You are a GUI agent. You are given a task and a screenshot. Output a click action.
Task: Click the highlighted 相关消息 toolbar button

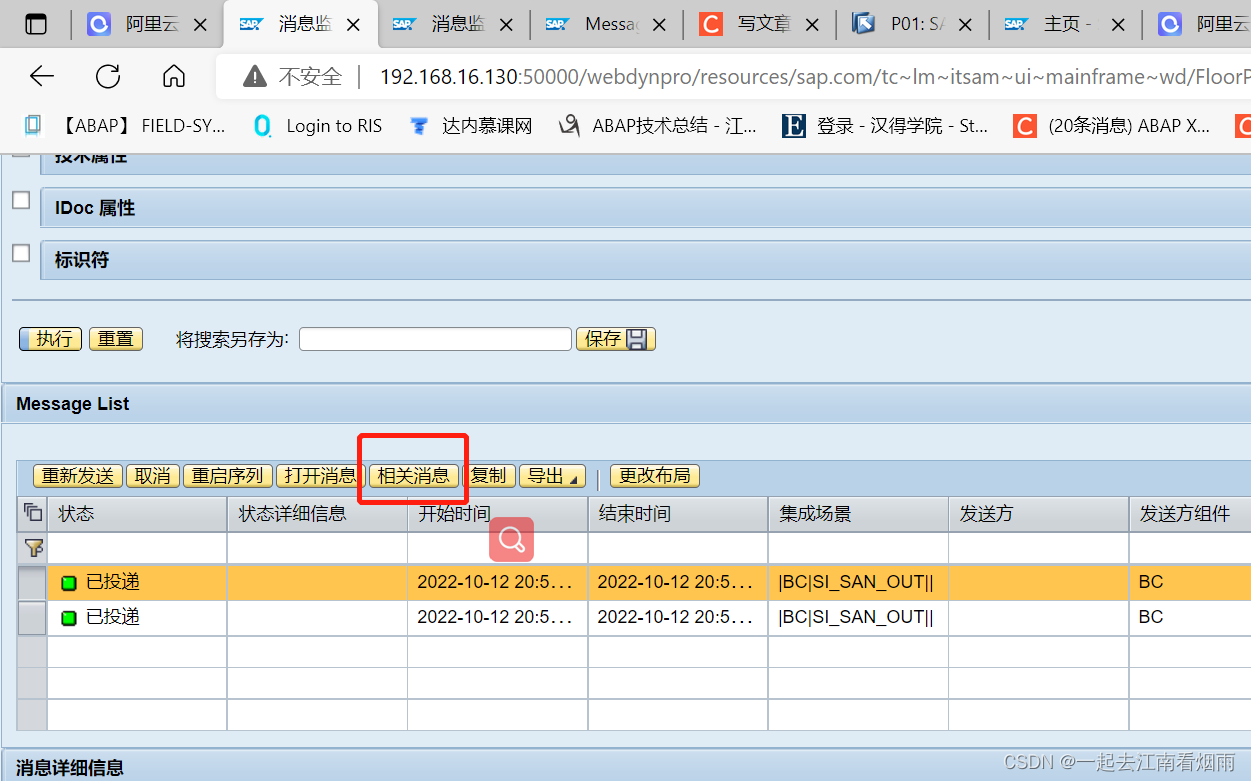click(412, 476)
